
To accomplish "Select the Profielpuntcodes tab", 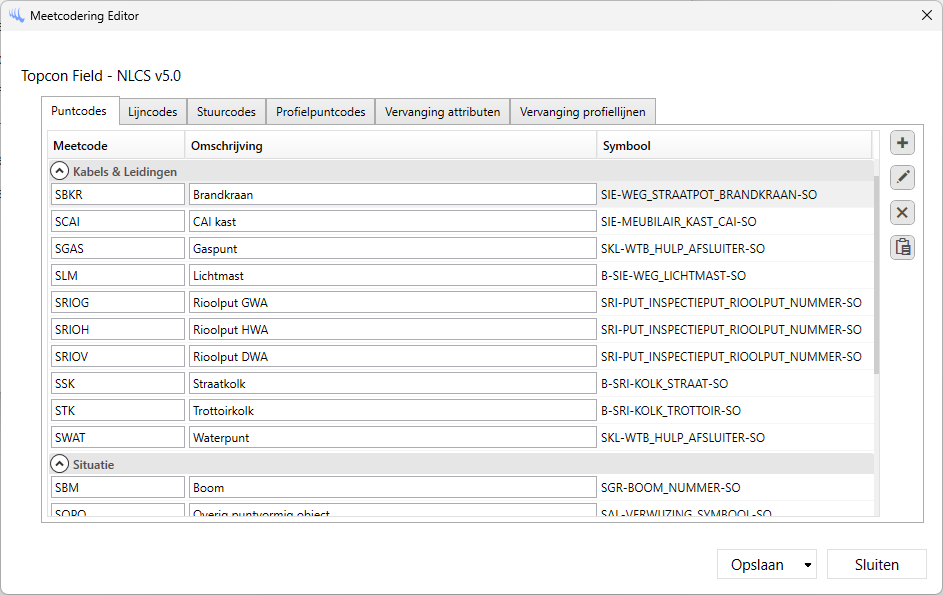I will tap(320, 112).
